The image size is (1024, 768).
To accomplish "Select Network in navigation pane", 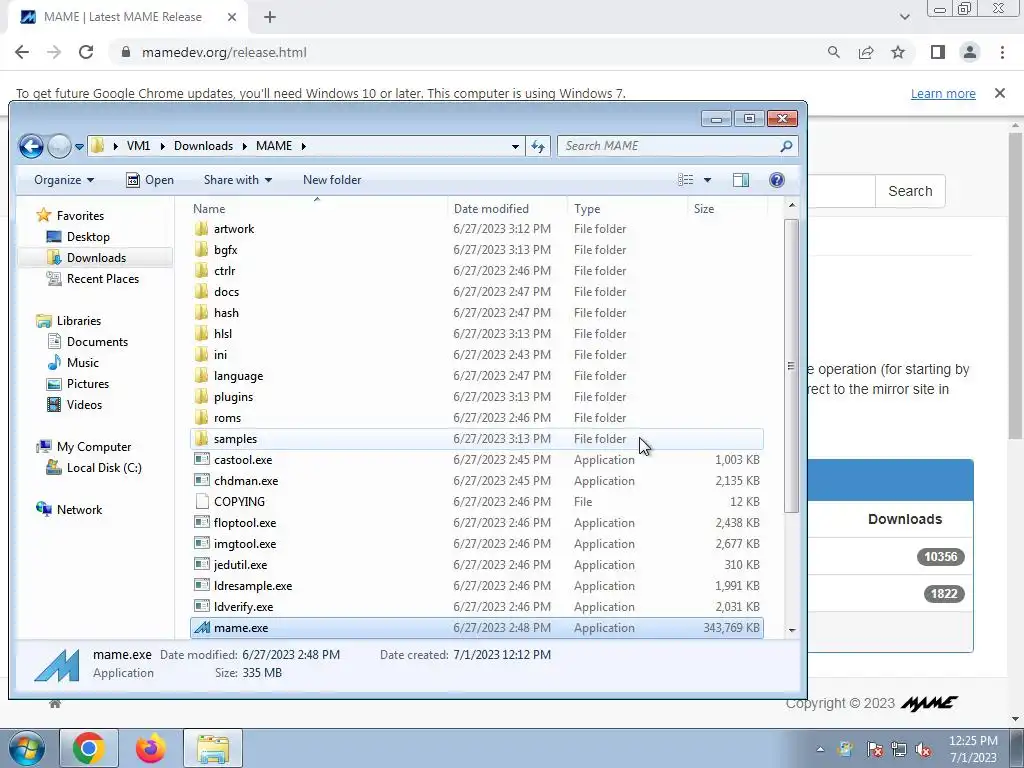I will [69, 510].
